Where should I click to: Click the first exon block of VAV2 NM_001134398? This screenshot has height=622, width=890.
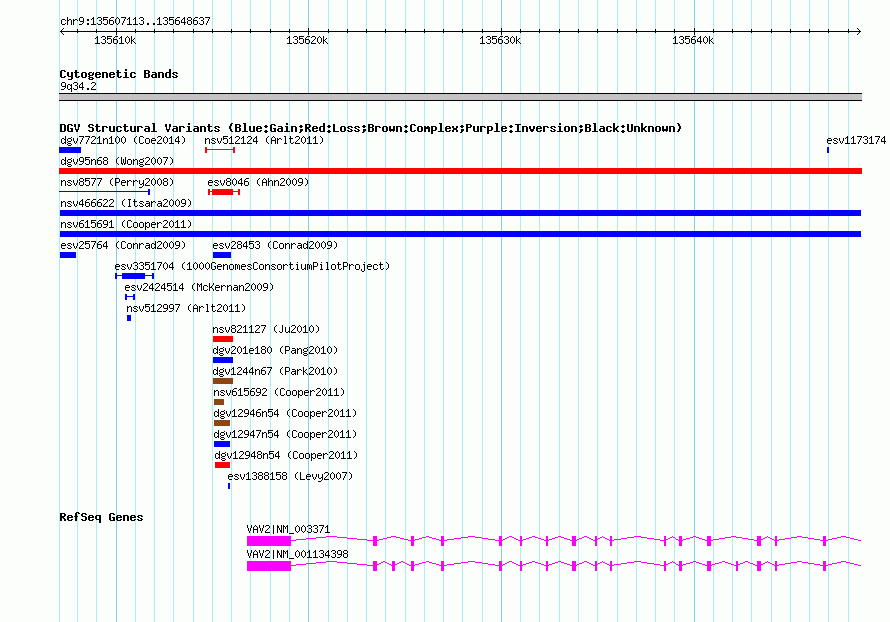pyautogui.click(x=269, y=566)
